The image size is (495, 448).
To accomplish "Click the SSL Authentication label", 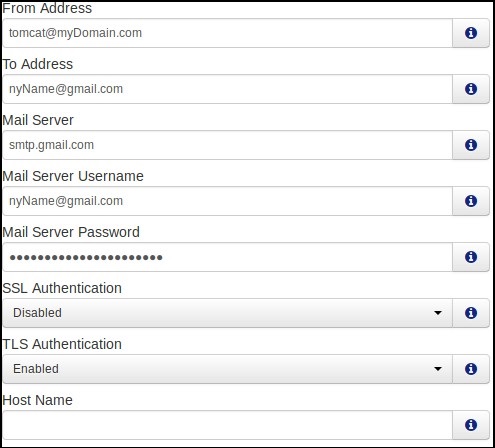I will coord(62,288).
